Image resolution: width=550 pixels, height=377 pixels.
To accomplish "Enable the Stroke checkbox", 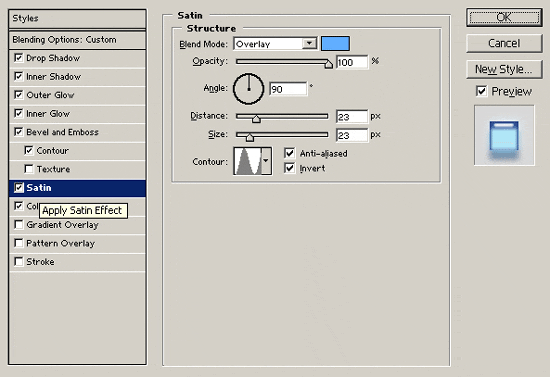I will (19, 262).
